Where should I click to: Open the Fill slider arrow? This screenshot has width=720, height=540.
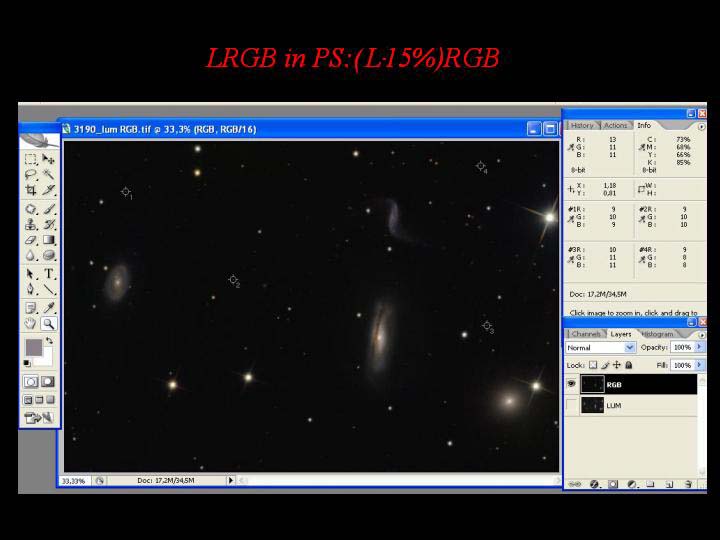pos(699,365)
